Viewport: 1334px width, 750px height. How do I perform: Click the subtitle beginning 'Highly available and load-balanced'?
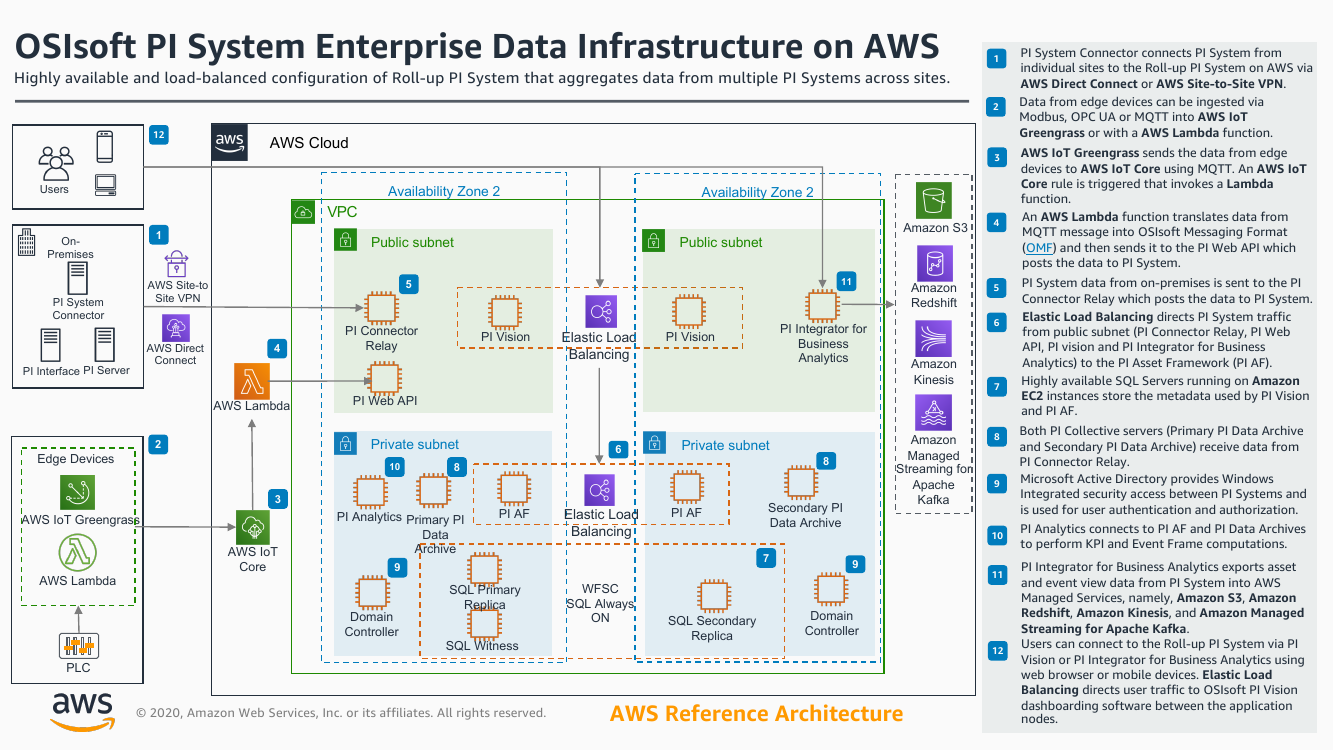tap(482, 79)
